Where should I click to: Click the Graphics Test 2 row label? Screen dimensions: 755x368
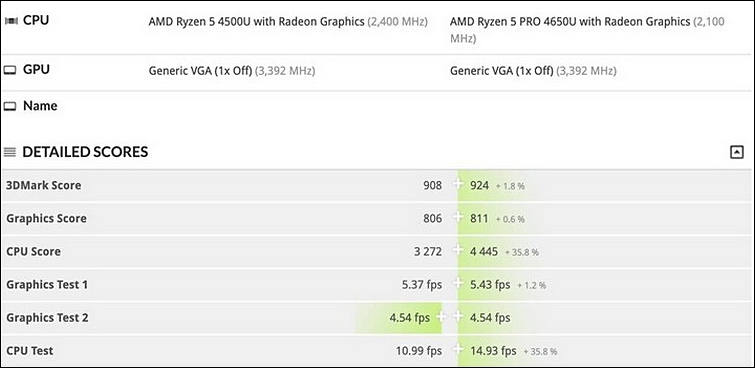[x=47, y=317]
